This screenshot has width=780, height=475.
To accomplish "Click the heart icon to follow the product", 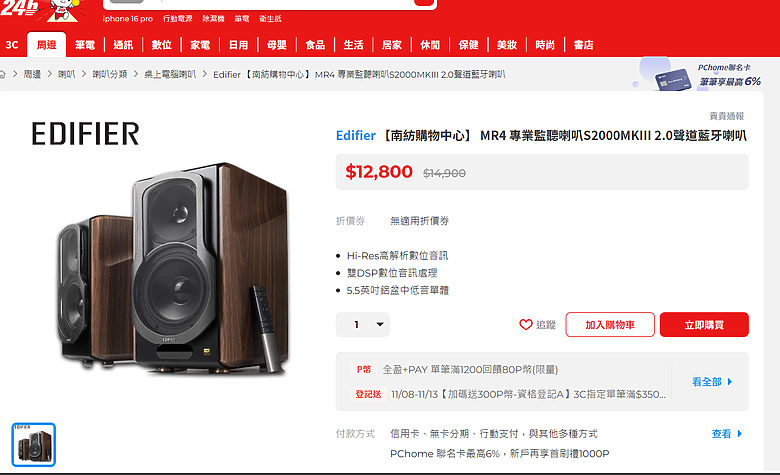I will click(x=526, y=325).
